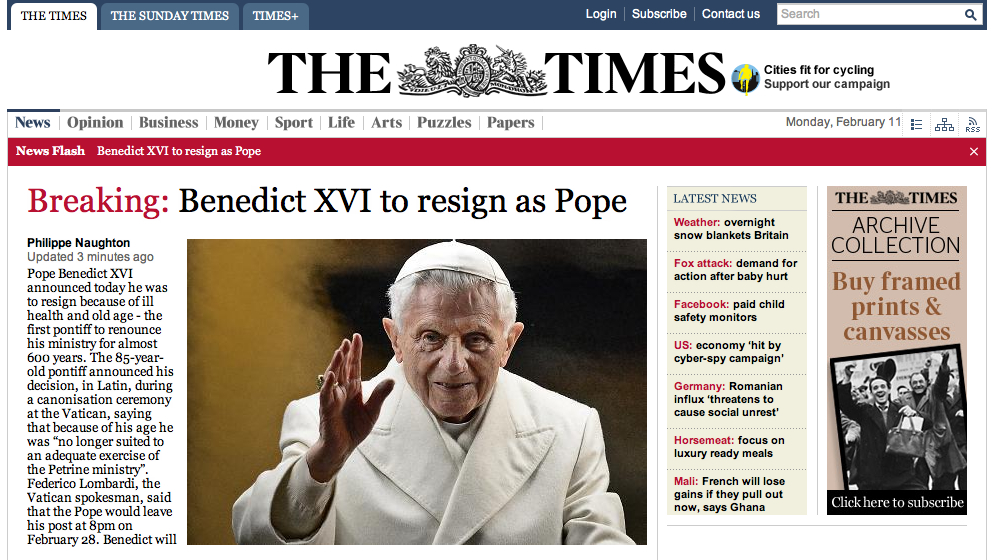Open the RSS feed icon

(972, 124)
